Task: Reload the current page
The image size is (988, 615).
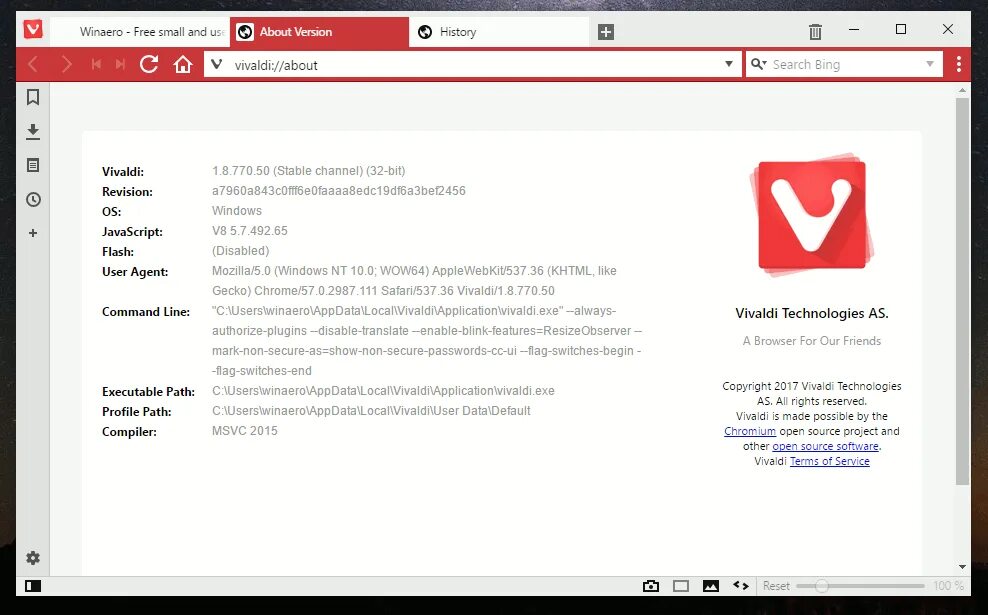Action: [x=149, y=64]
